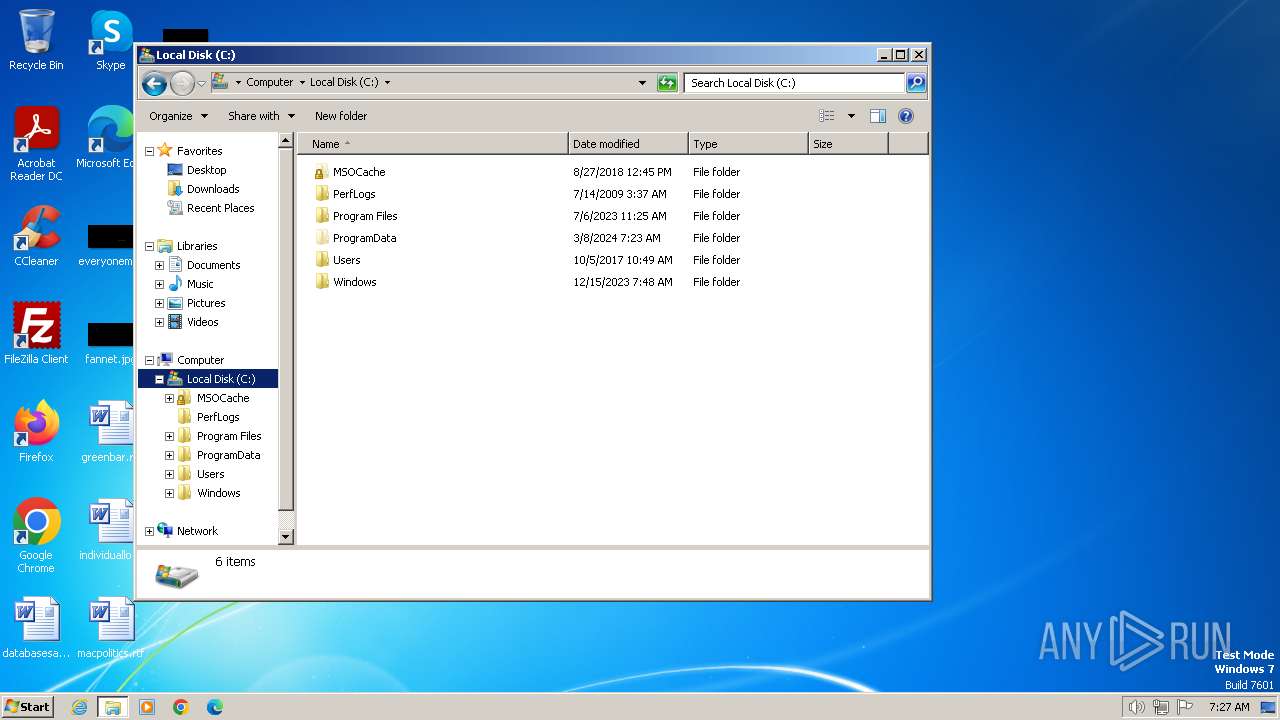The image size is (1280, 720).
Task: Open Windows Media Player from taskbar
Action: coord(147,707)
